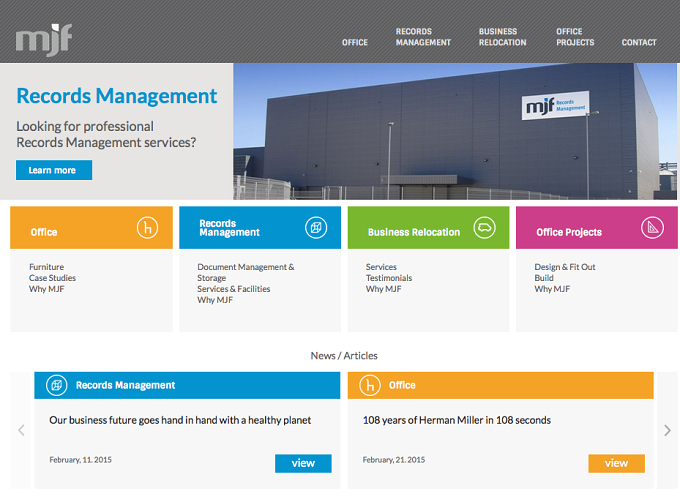View the Herman Miller article

616,463
